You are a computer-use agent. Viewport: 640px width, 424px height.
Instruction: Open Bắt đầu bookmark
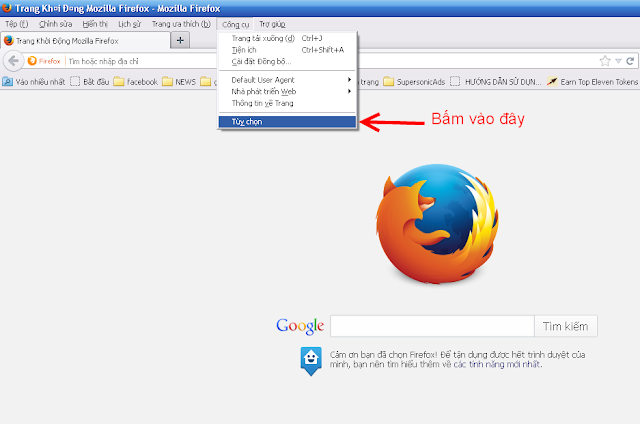(x=90, y=82)
